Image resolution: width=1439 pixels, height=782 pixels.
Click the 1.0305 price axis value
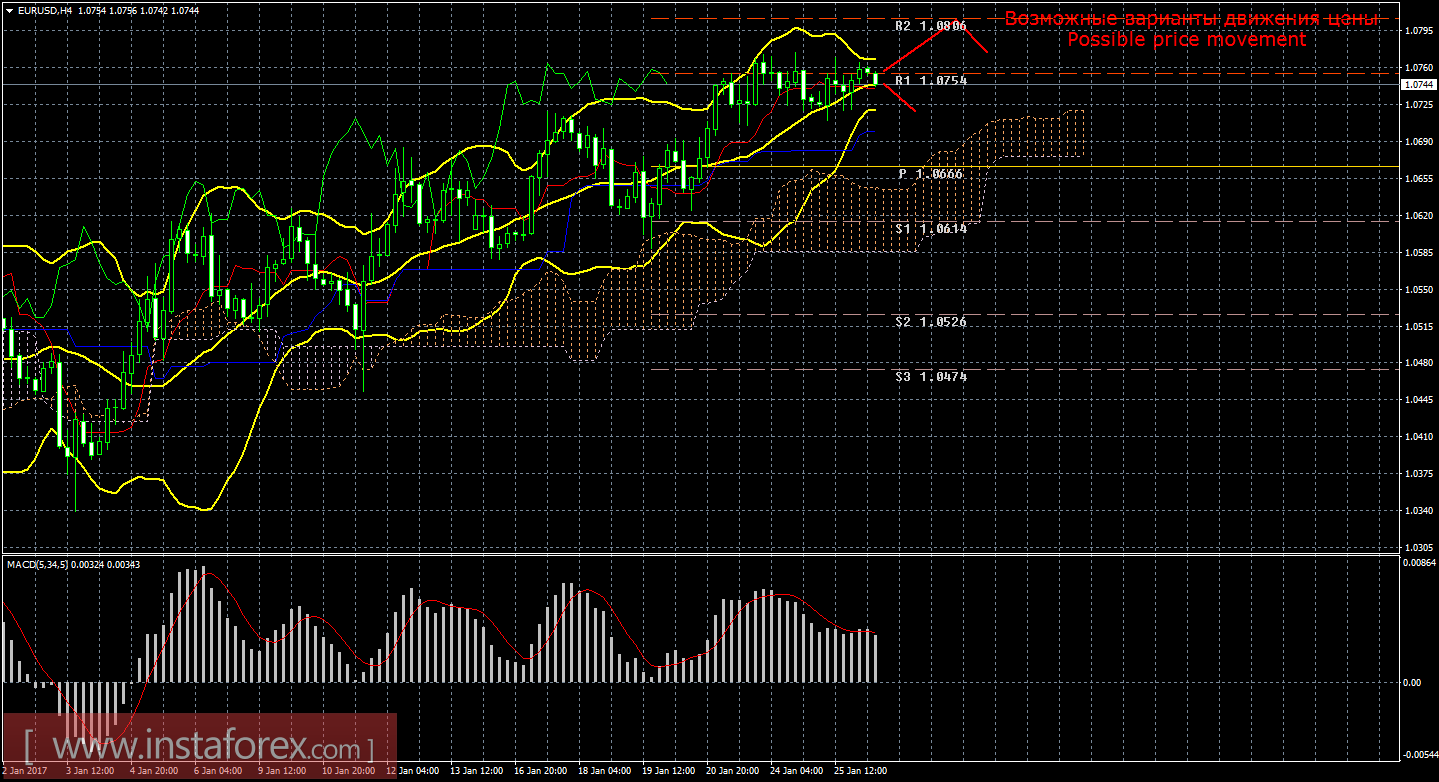click(1418, 548)
